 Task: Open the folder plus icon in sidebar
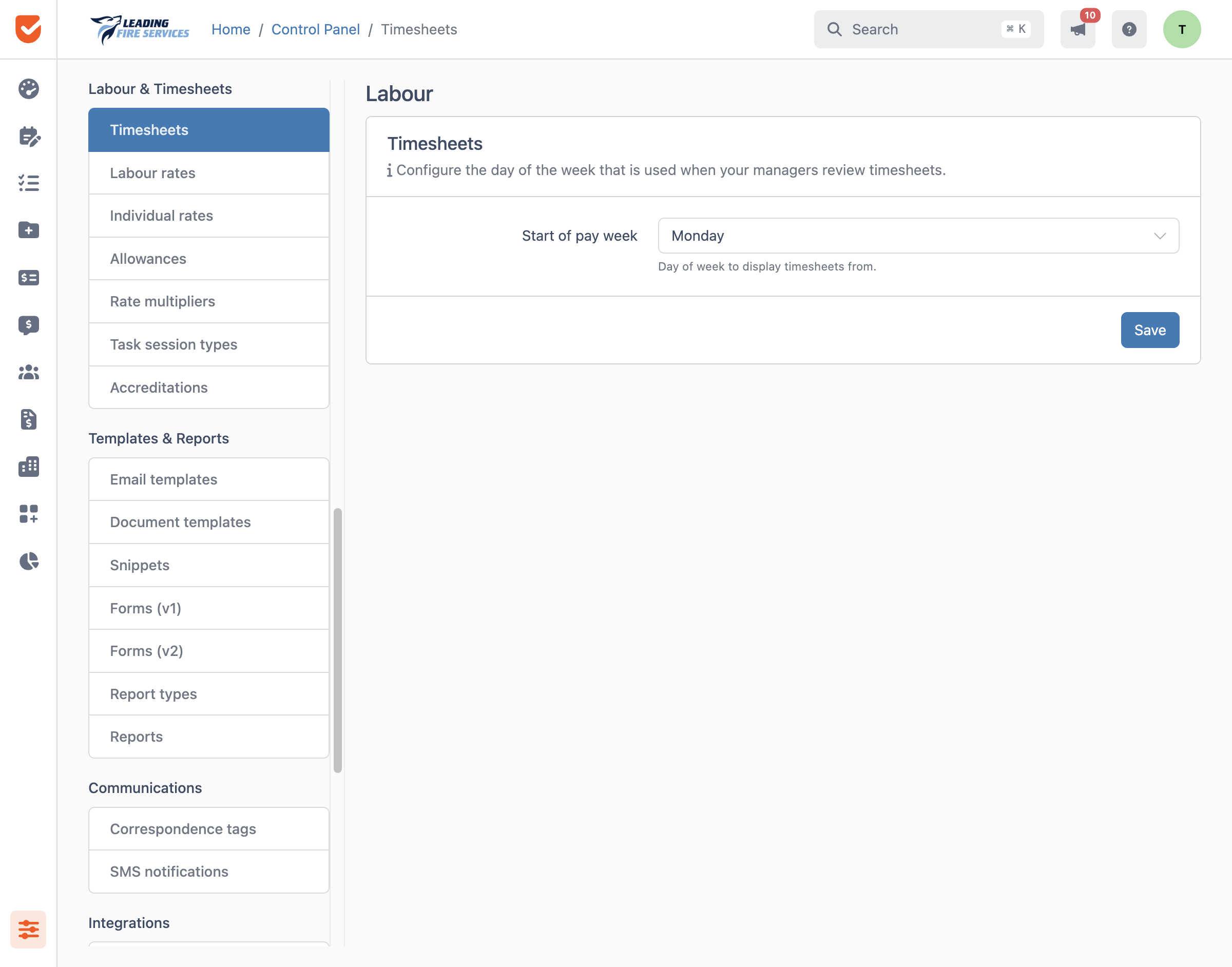pyautogui.click(x=28, y=230)
